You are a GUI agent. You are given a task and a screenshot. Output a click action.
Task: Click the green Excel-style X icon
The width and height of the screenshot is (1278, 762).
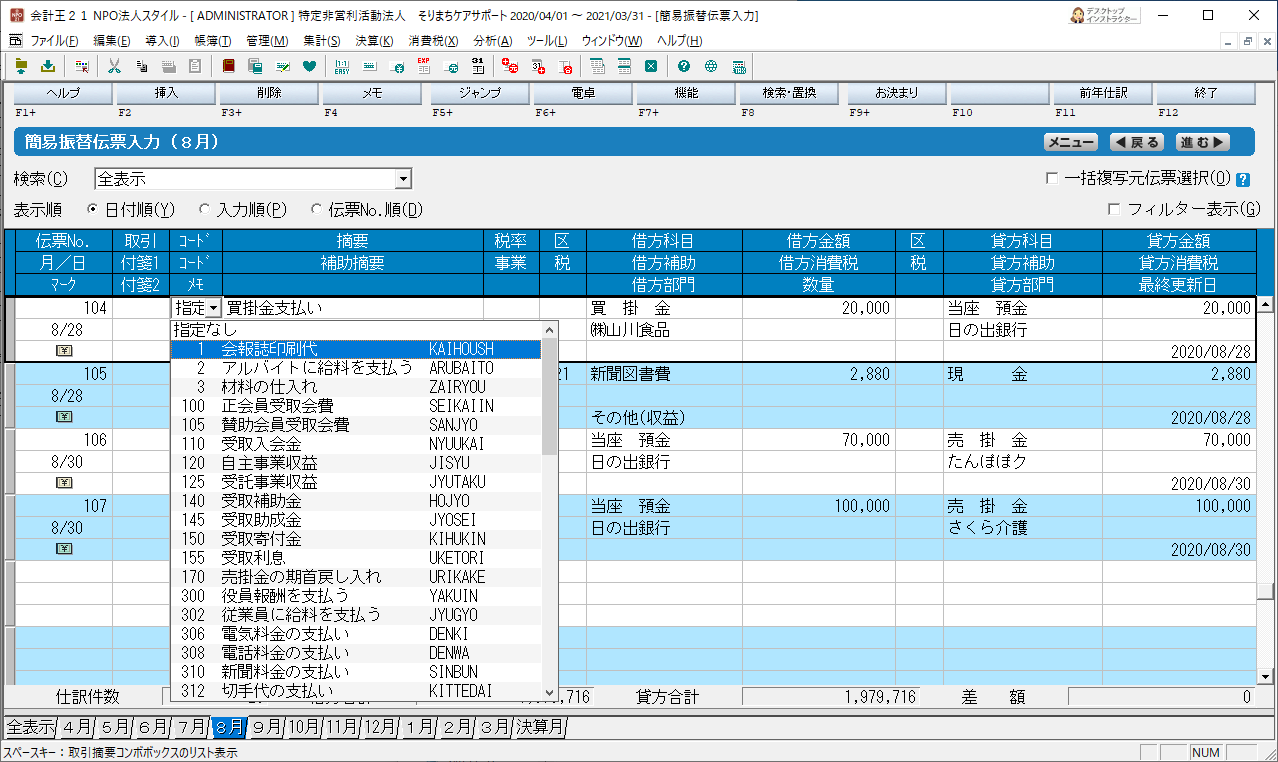(x=651, y=67)
